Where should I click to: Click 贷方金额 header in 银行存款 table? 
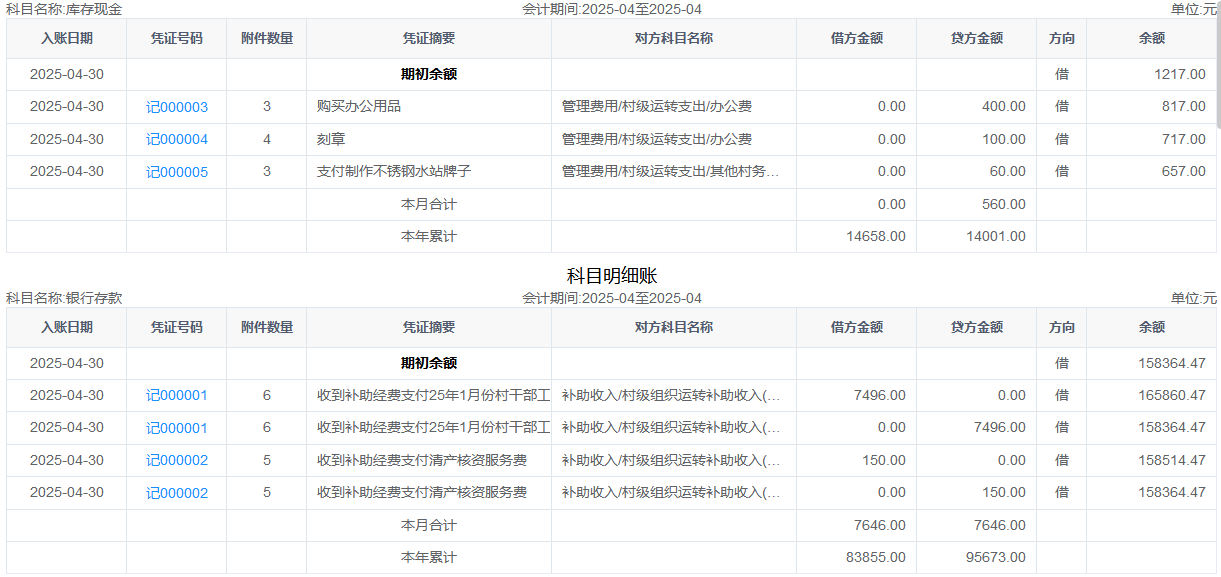(977, 328)
